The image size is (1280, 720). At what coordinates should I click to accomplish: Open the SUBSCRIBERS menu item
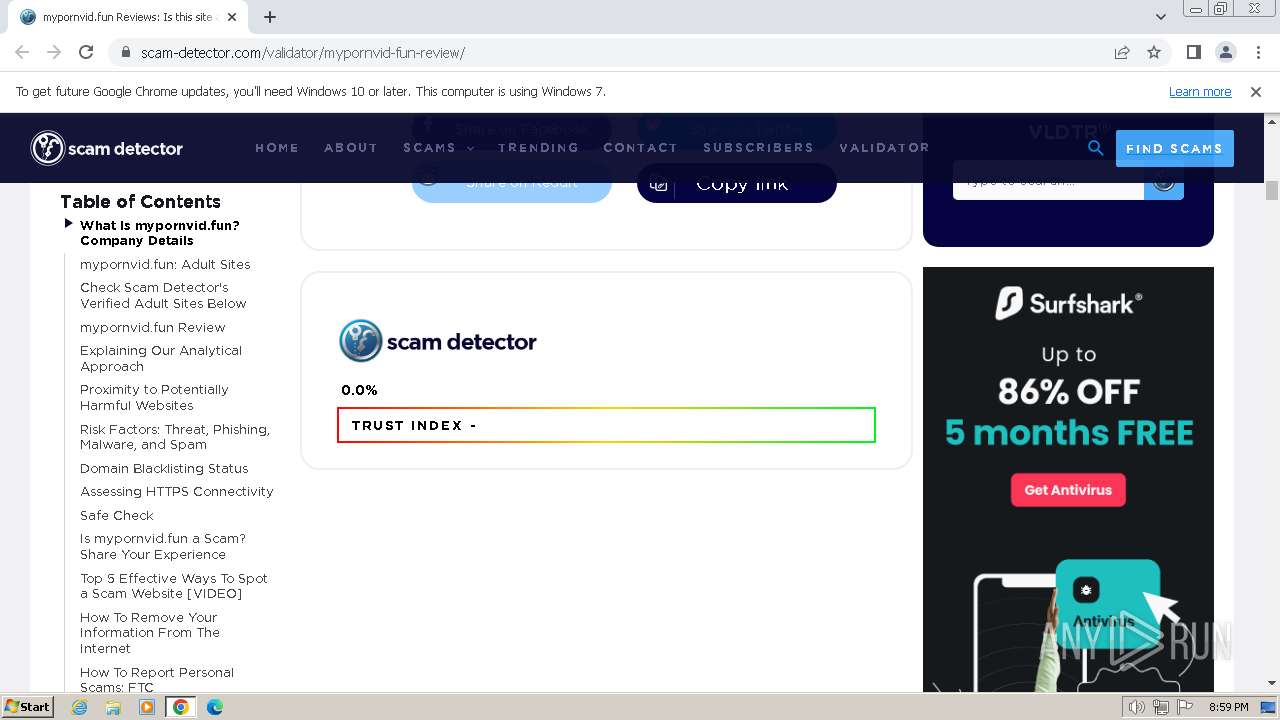coord(759,148)
